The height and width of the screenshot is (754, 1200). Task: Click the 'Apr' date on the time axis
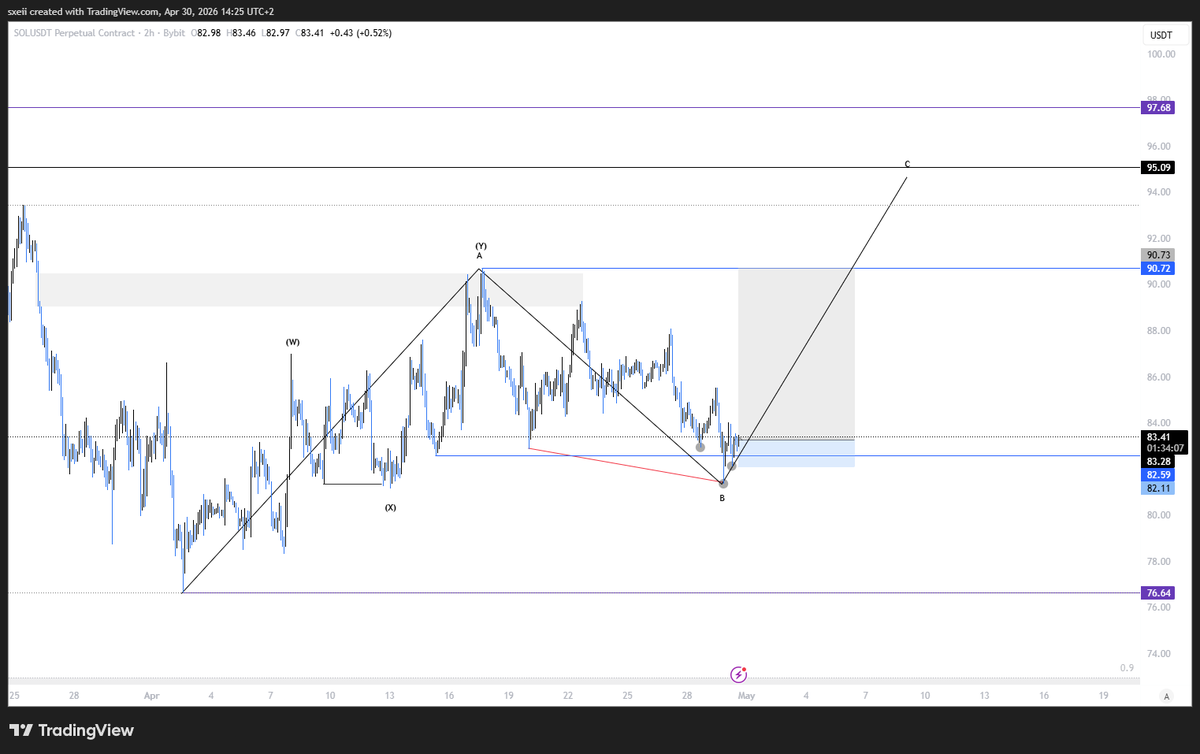[152, 695]
